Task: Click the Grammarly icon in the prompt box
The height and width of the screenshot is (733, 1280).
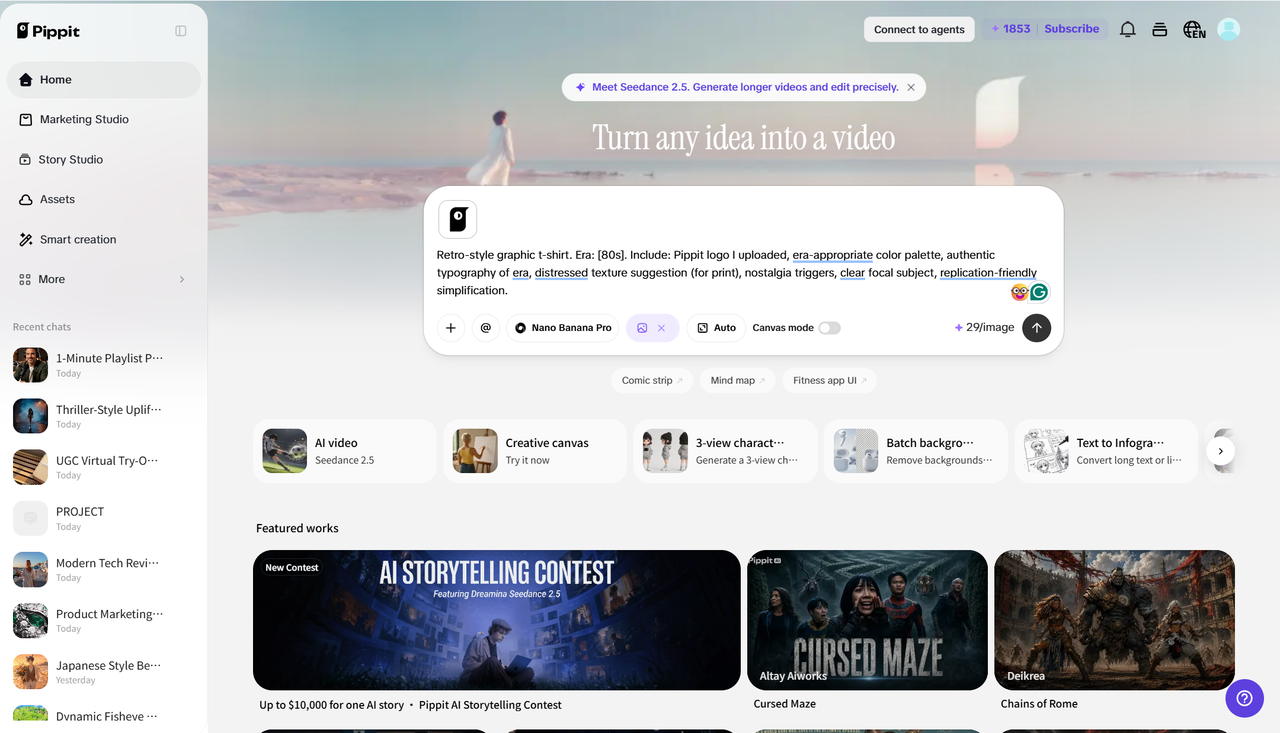Action: coord(1039,292)
